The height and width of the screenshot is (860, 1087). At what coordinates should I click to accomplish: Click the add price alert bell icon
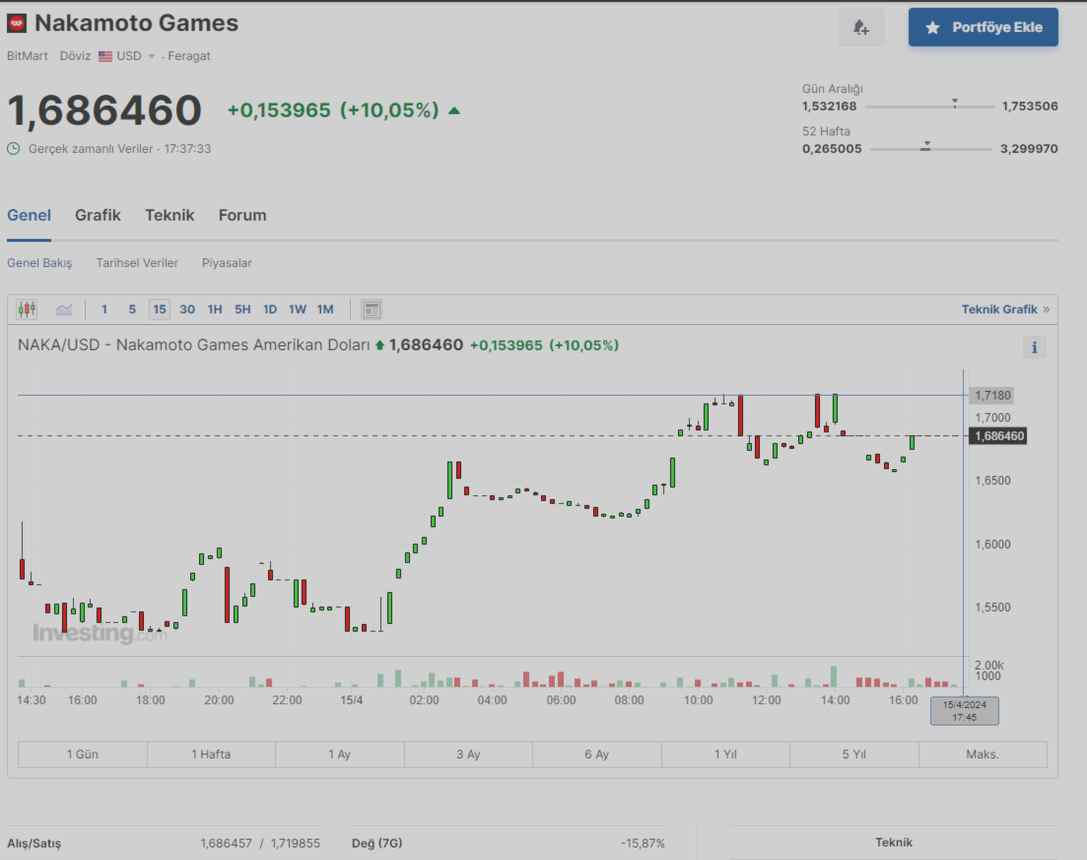(x=861, y=28)
